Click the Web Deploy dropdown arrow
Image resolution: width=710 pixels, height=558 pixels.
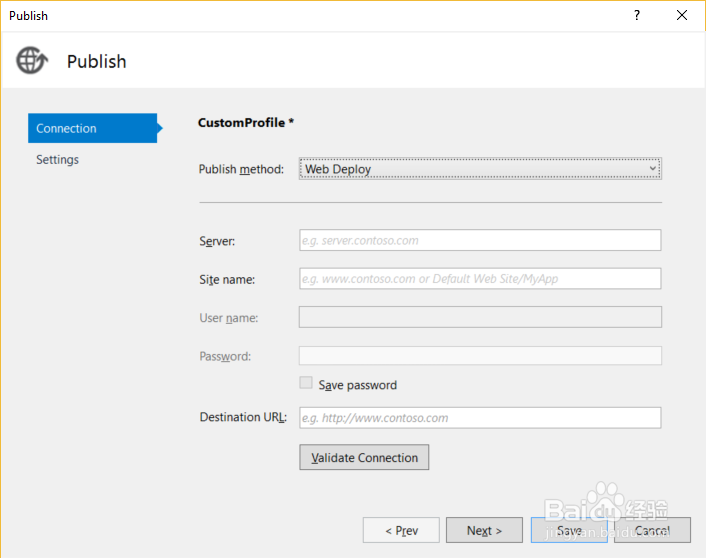coord(653,169)
